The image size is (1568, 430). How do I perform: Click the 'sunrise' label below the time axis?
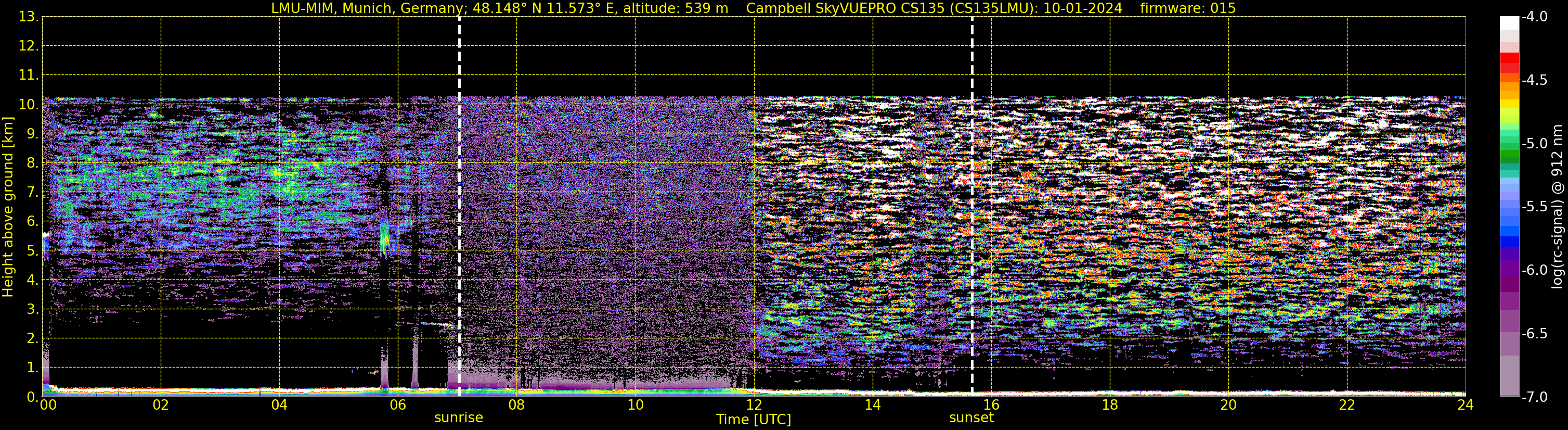[458, 418]
